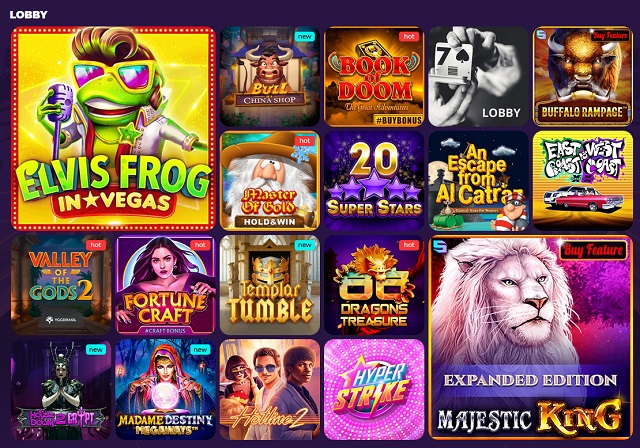Screen dimensions: 640x448
Task: Launch Master of Gold Hold&Win
Action: (x=270, y=181)
